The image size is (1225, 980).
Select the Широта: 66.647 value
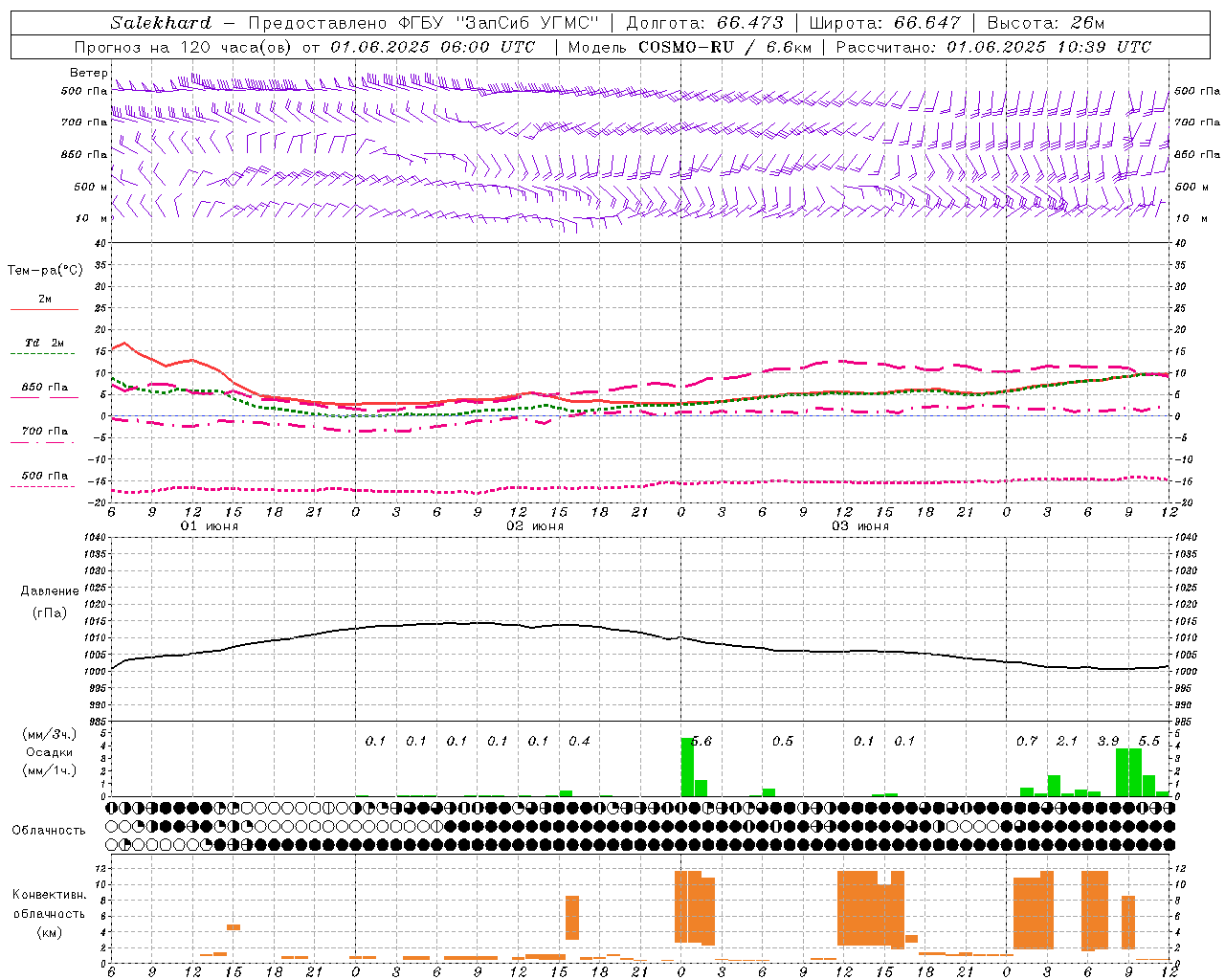coord(884,23)
